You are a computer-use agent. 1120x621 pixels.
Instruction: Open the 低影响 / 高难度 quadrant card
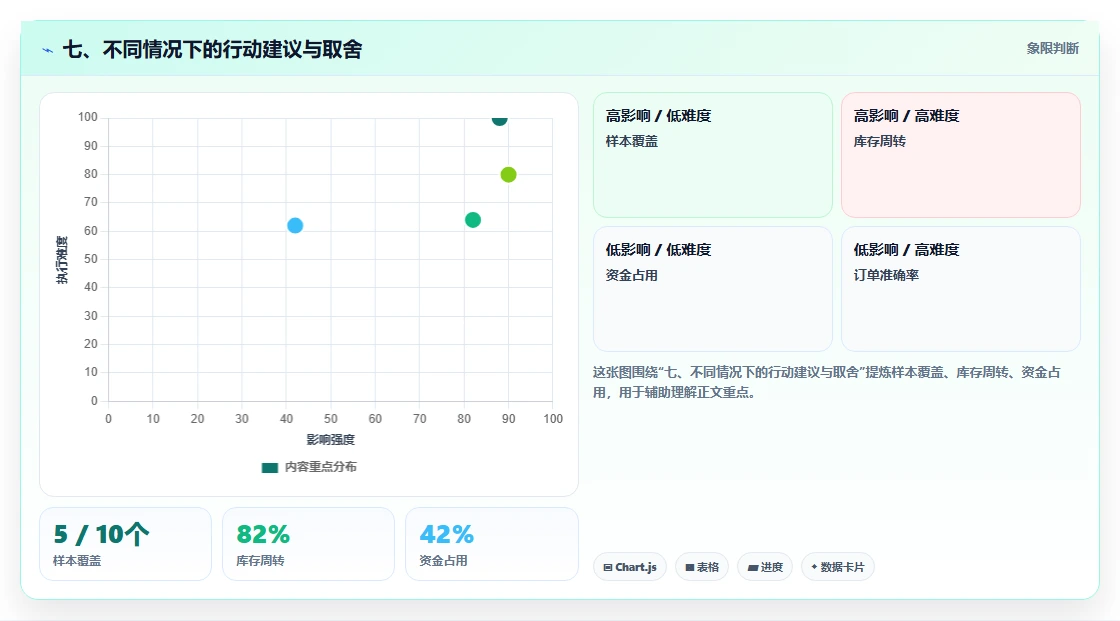[x=961, y=289]
